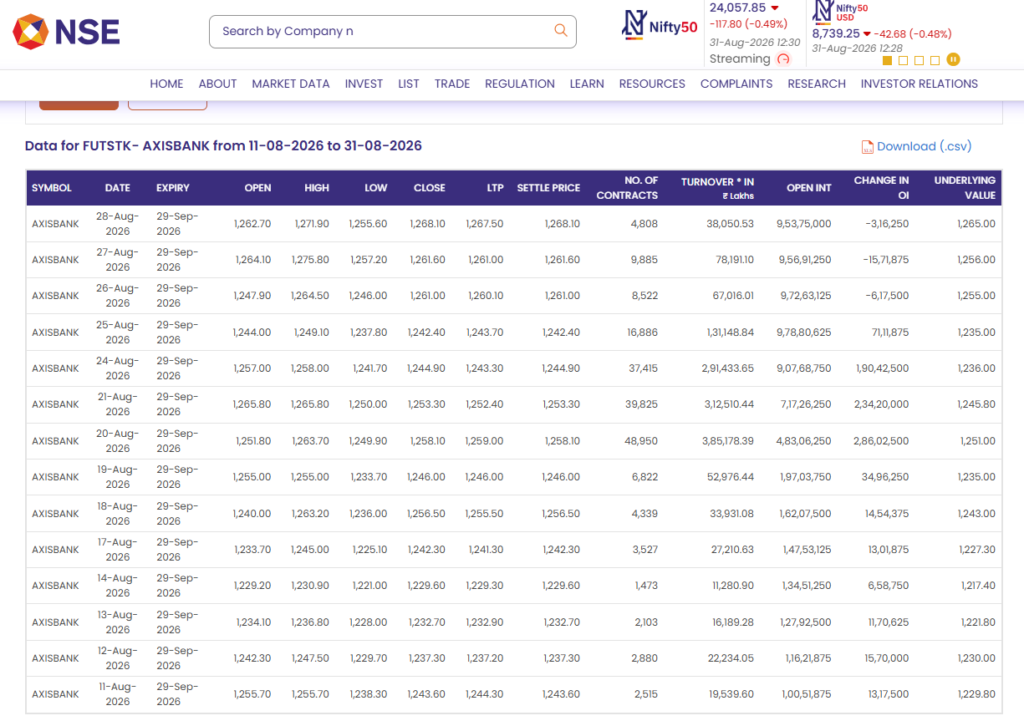Open the RESEARCH menu

(x=816, y=84)
